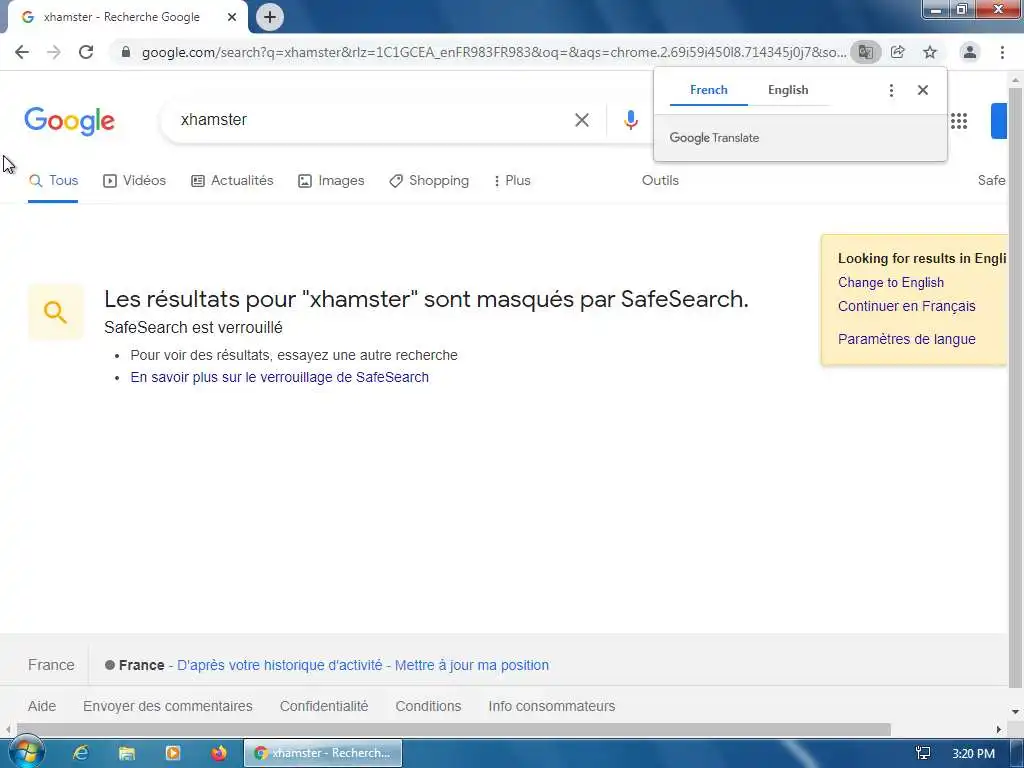Click the padlock site info icon
Viewport: 1024px width, 768px height.
126,52
